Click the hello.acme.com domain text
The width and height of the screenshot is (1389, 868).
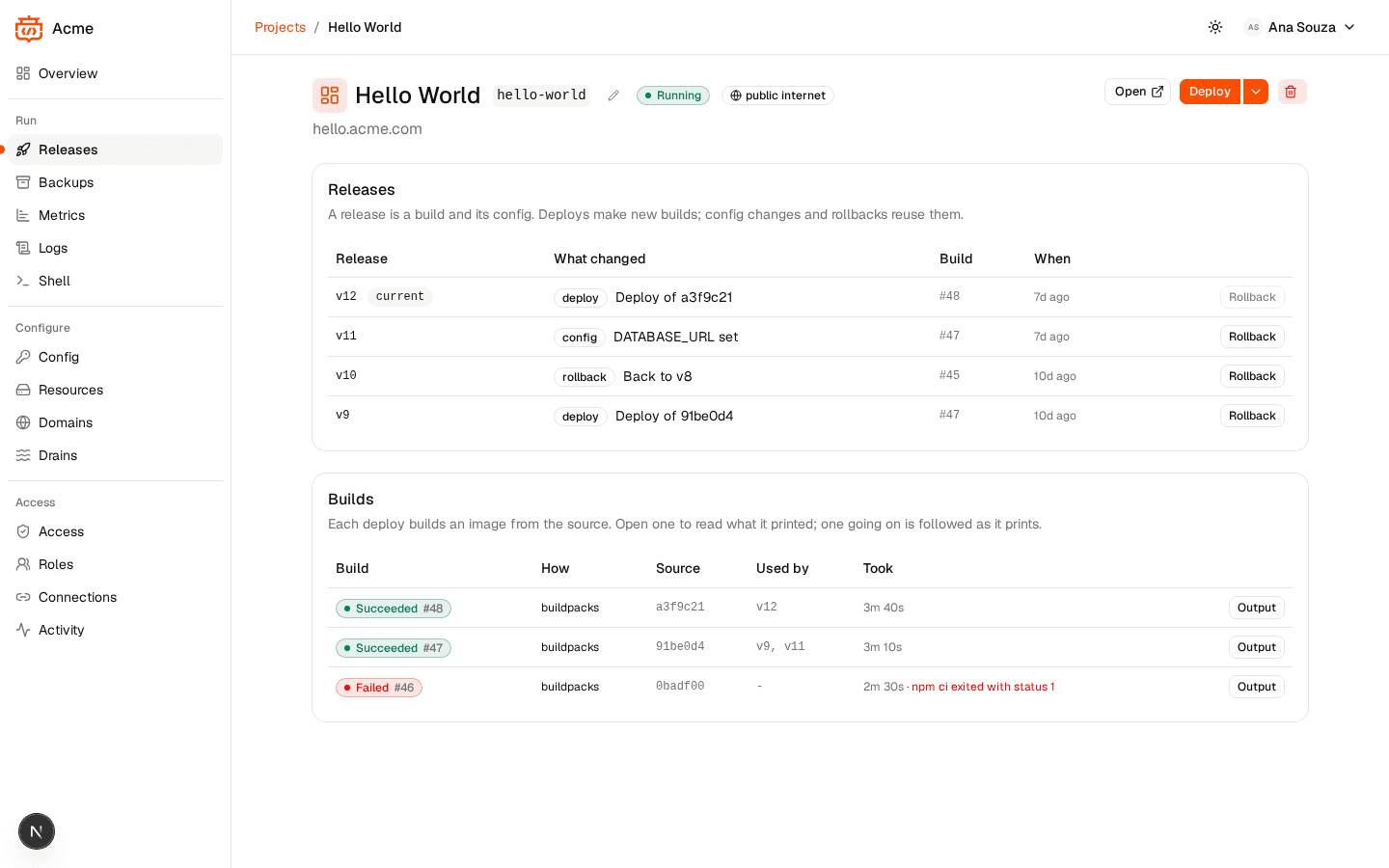pyautogui.click(x=368, y=129)
